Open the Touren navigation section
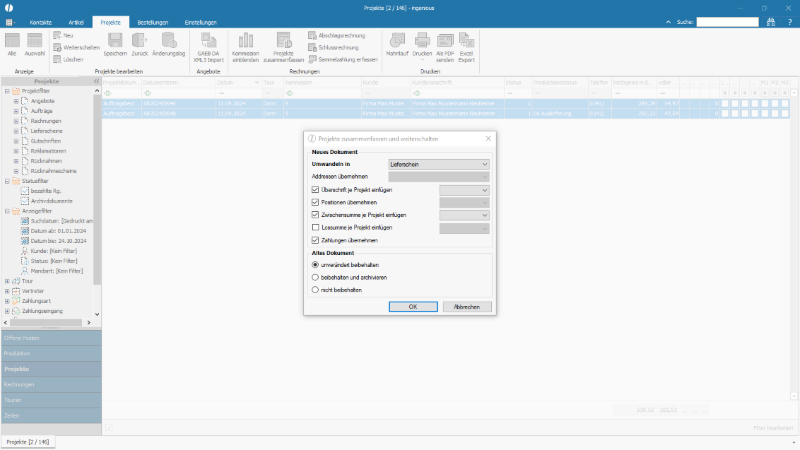The height and width of the screenshot is (450, 800). [51, 400]
